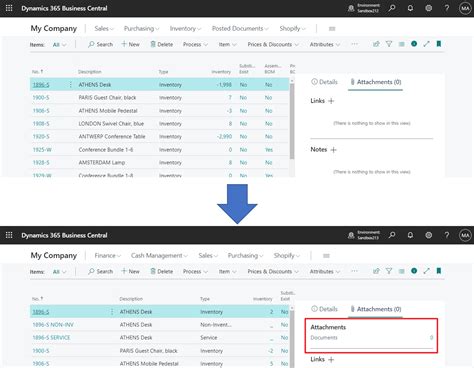Click expand page arrows in upper screenshot
The width and height of the screenshot is (474, 368).
tap(426, 44)
